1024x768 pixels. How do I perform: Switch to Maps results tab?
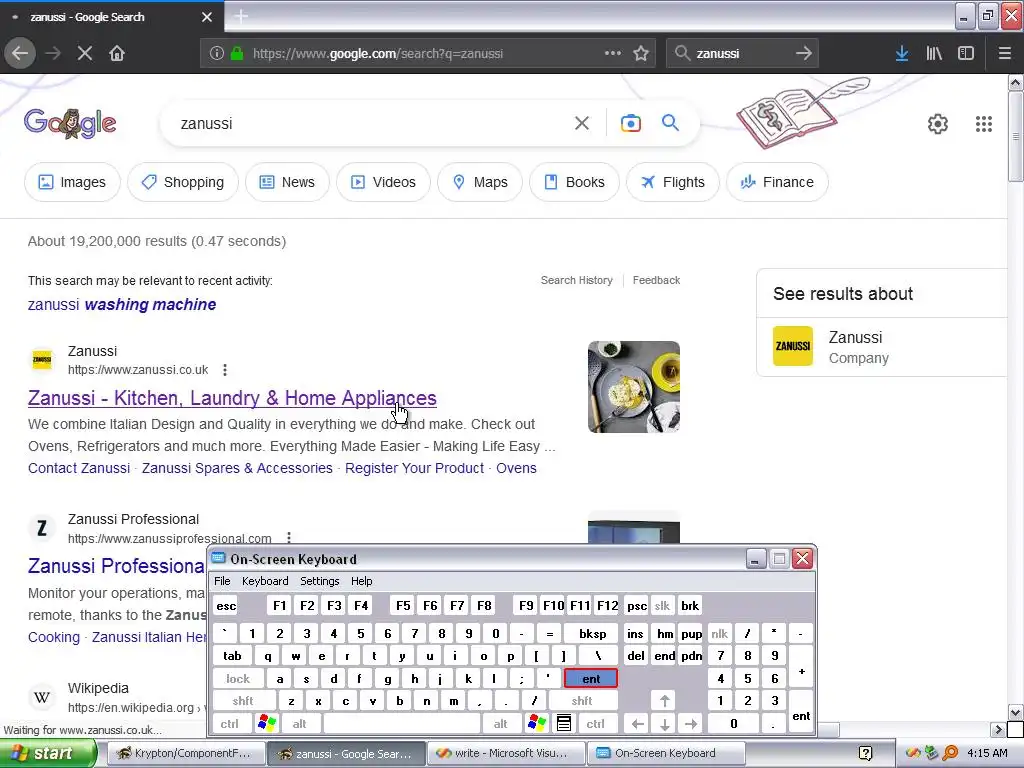click(480, 182)
